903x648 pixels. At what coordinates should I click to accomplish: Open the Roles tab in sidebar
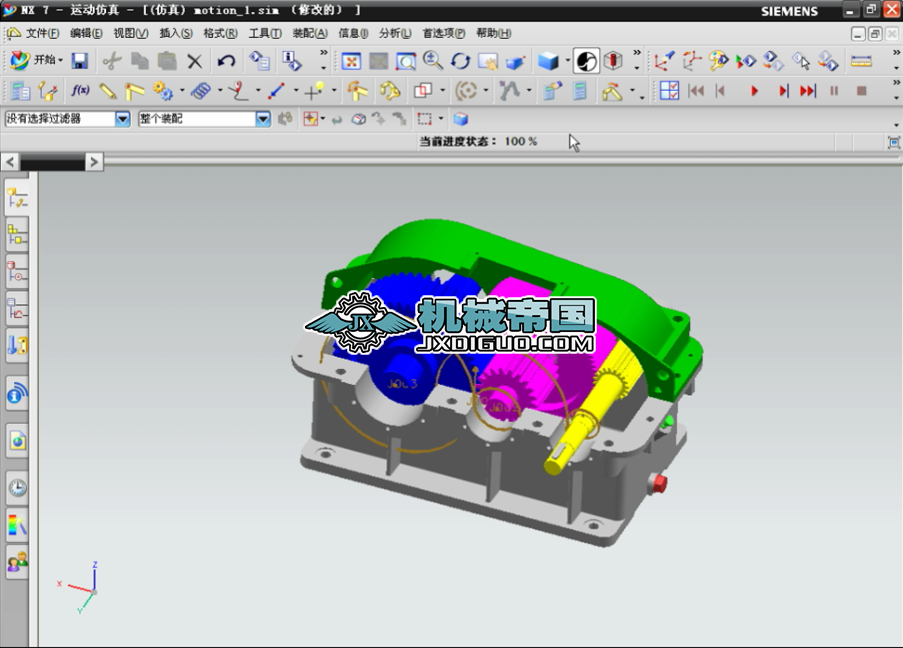17,562
